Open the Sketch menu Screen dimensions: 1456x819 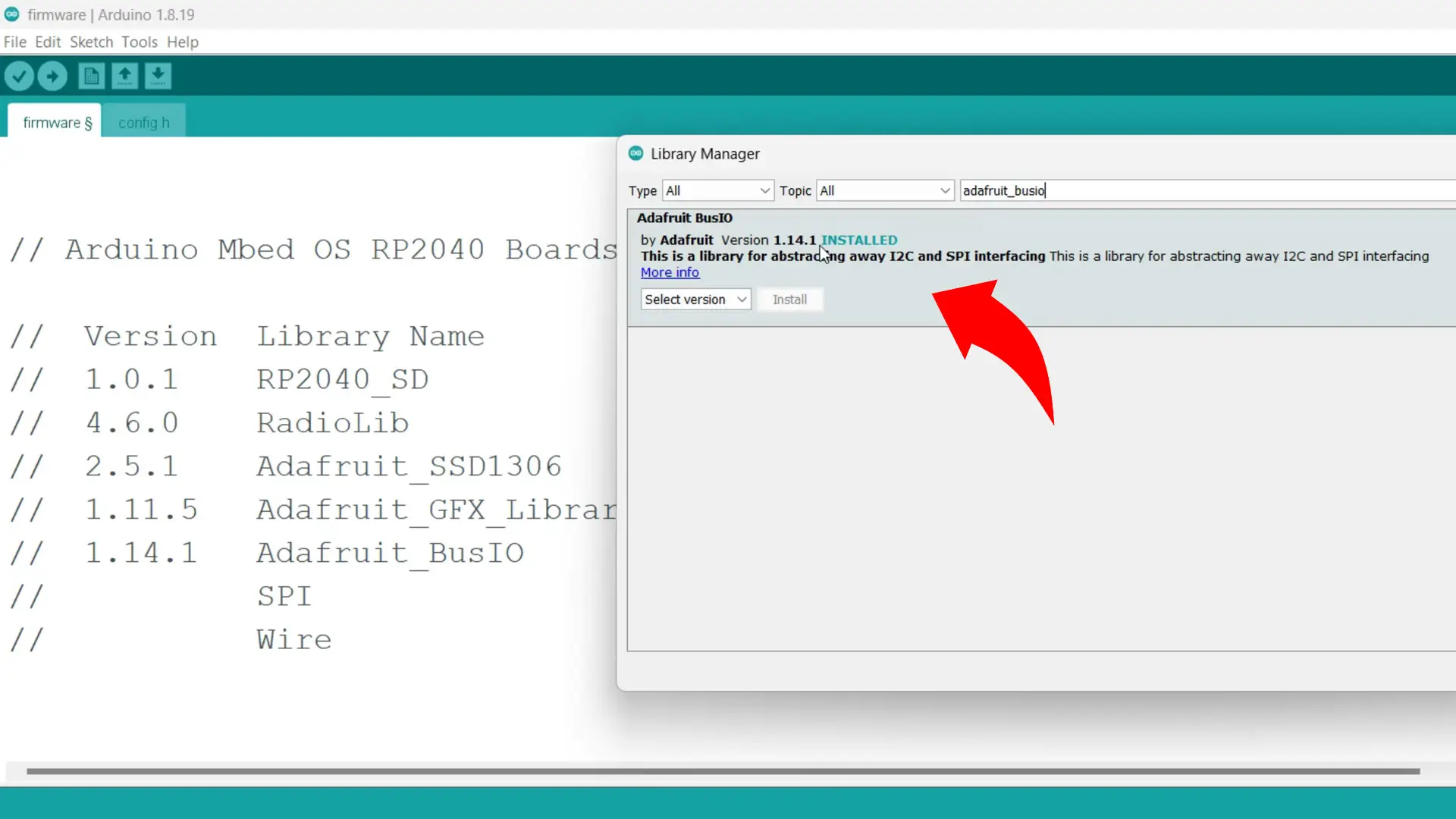click(91, 42)
